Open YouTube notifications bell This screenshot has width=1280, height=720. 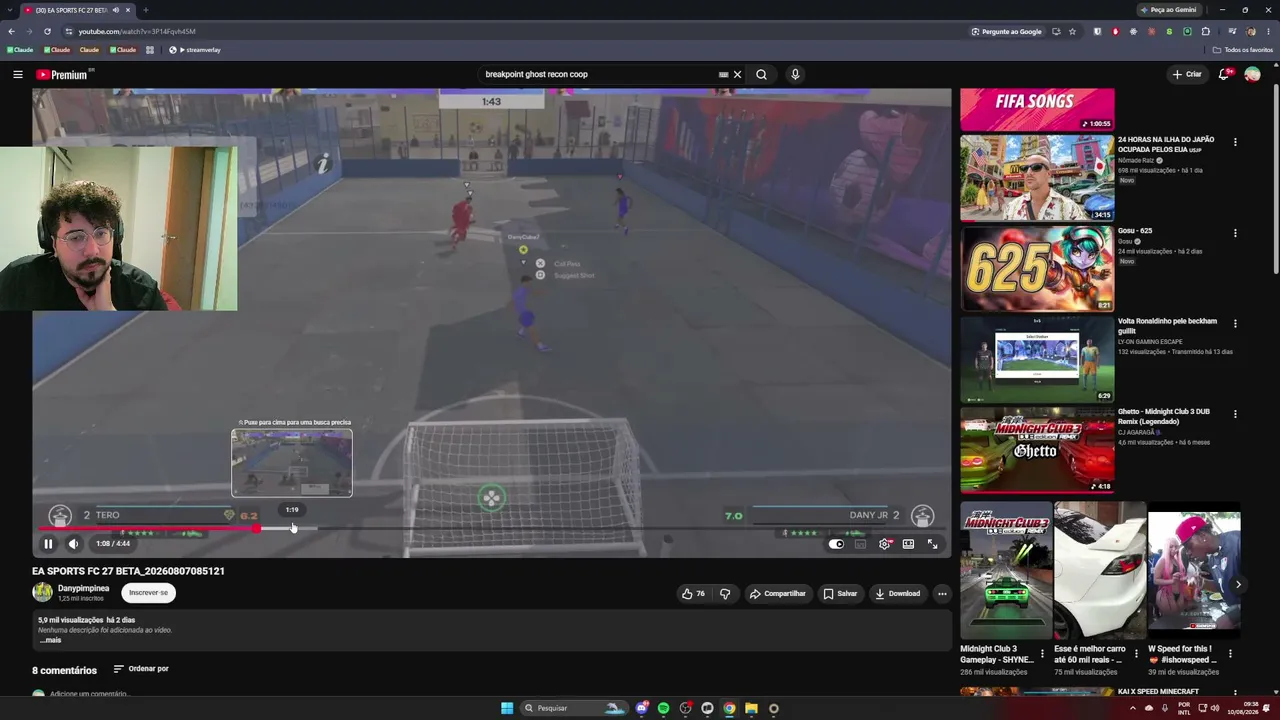[x=1224, y=74]
